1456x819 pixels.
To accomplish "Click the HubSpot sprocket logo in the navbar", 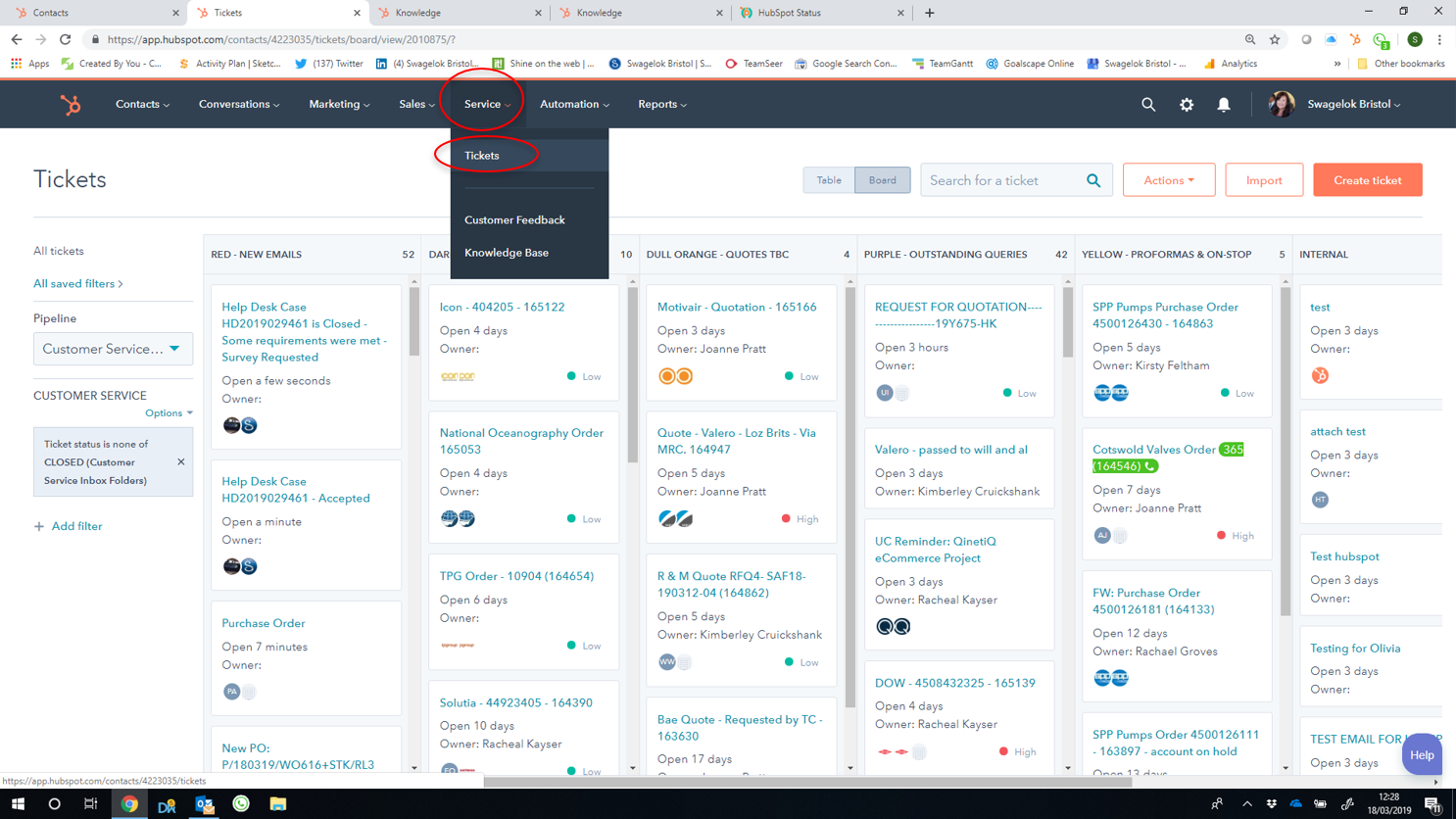I will [x=71, y=104].
